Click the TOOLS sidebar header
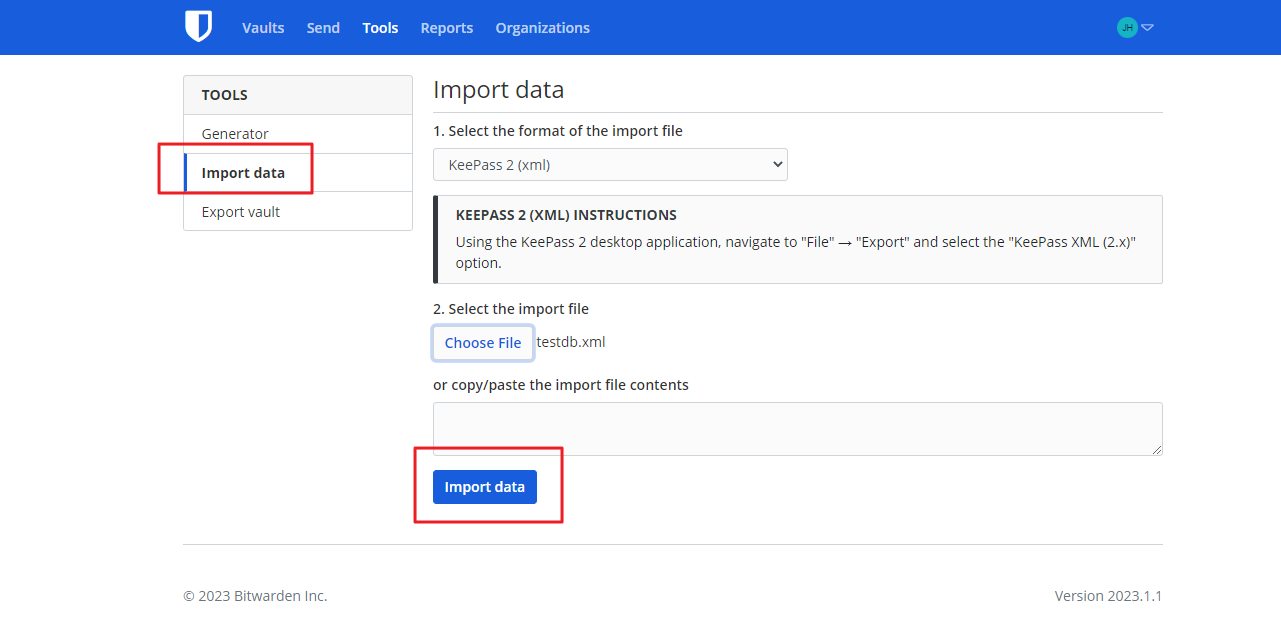The image size is (1281, 618). (x=225, y=95)
